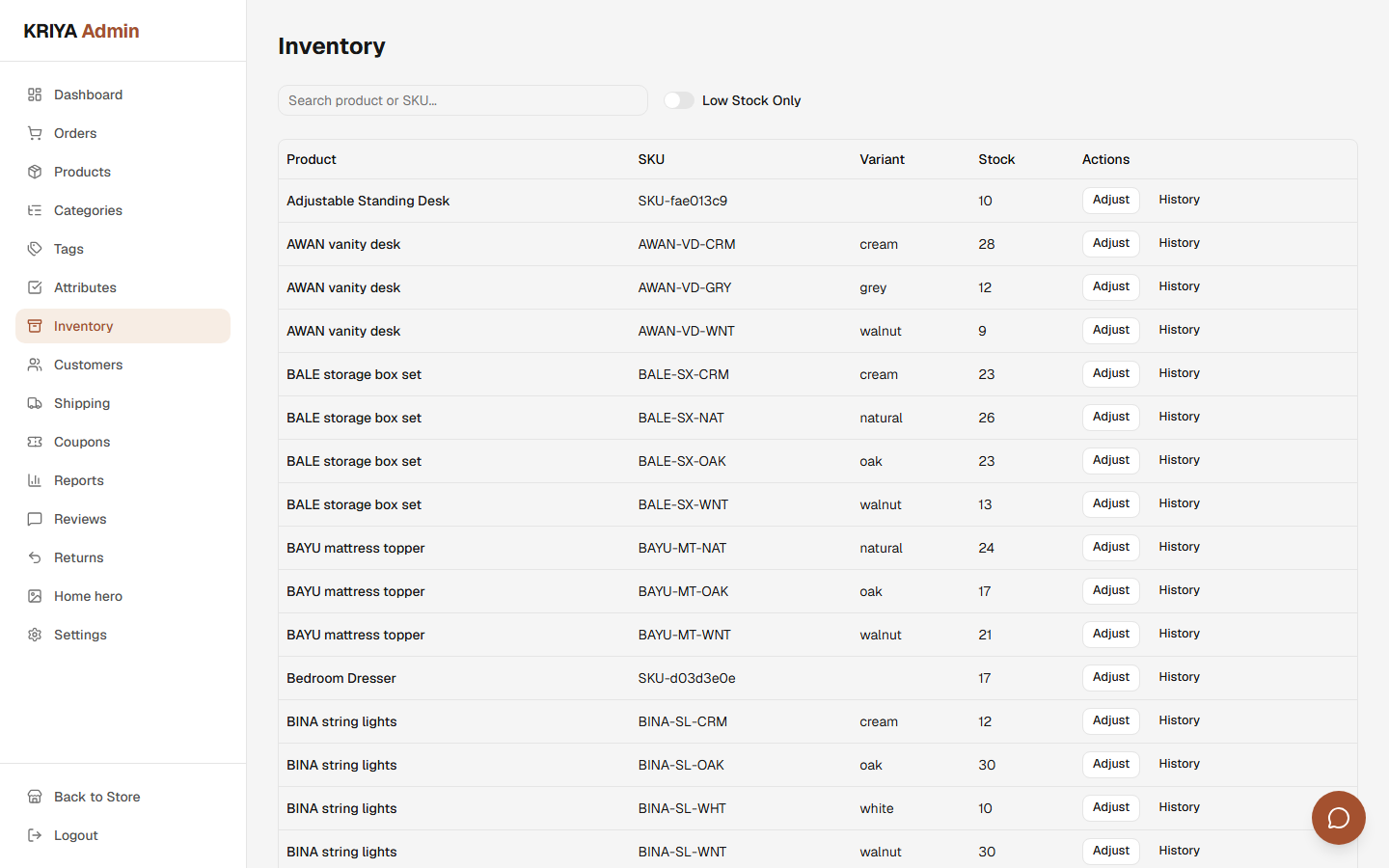Click the Coupons ticket icon
Image resolution: width=1389 pixels, height=868 pixels.
coord(35,442)
